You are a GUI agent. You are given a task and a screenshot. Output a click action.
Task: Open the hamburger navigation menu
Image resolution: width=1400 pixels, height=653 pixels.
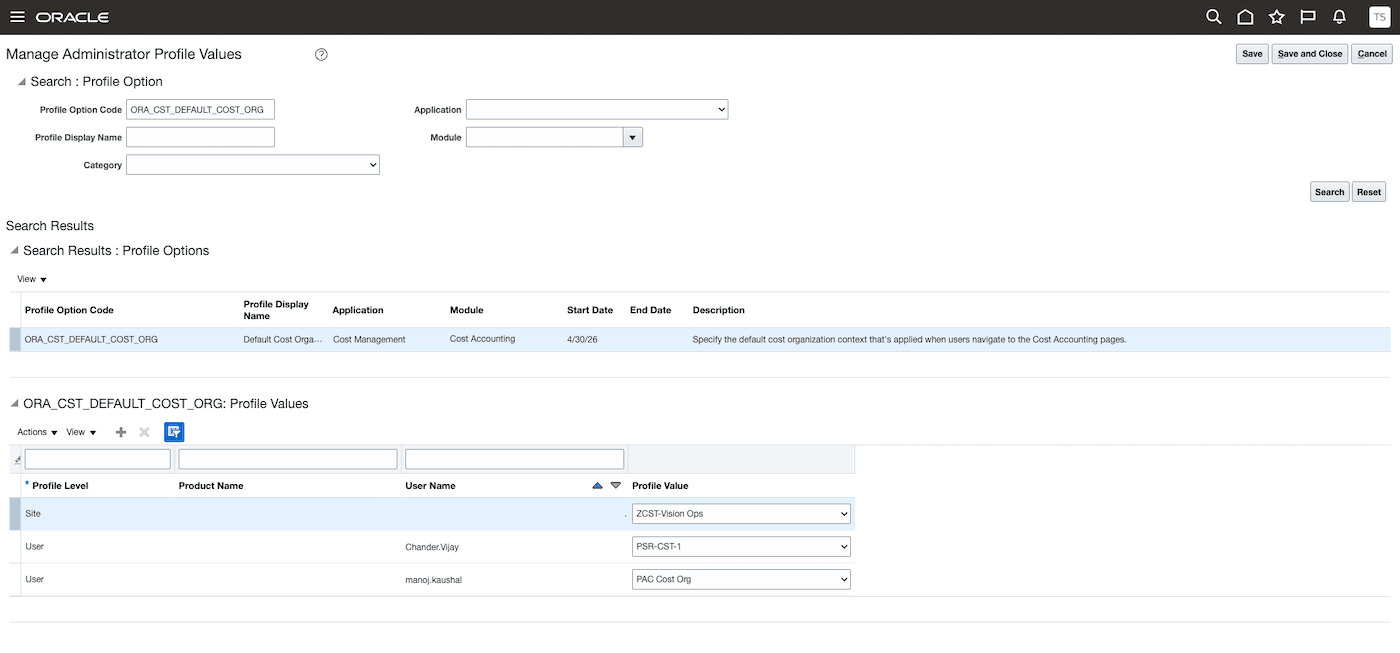coord(17,17)
